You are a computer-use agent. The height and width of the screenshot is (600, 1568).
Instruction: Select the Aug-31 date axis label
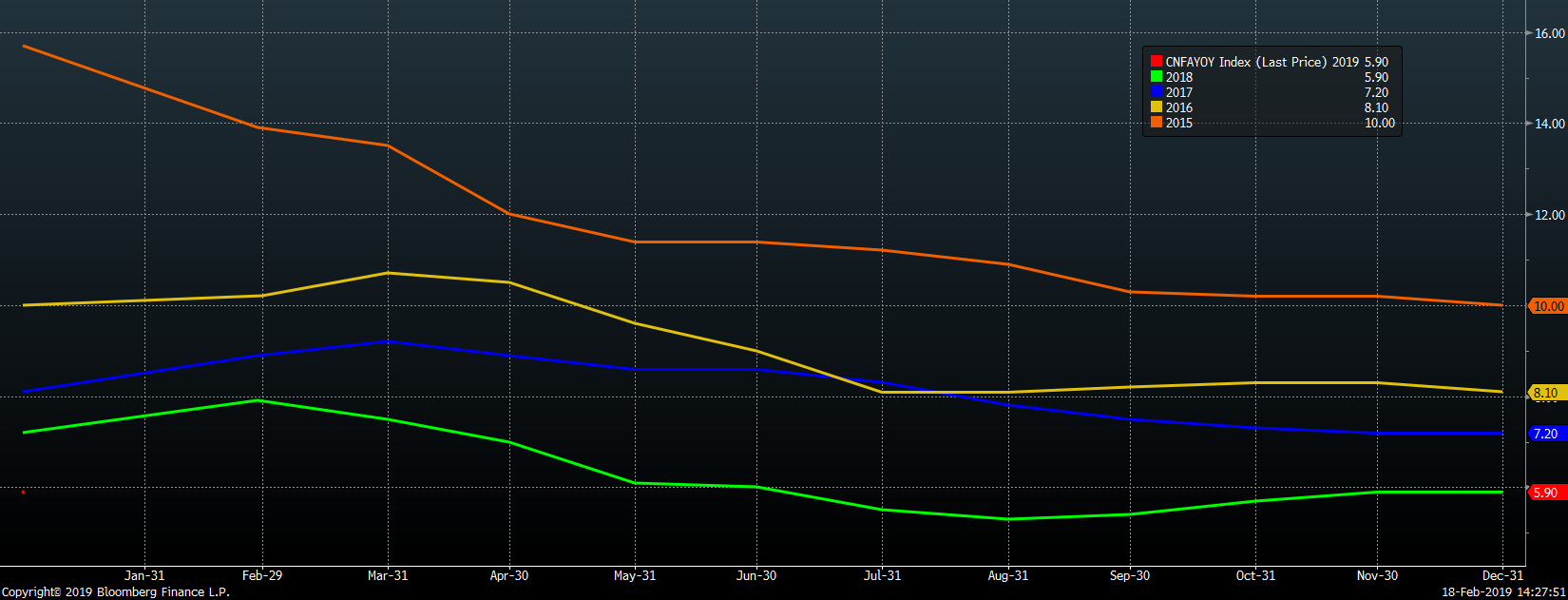coord(1008,575)
